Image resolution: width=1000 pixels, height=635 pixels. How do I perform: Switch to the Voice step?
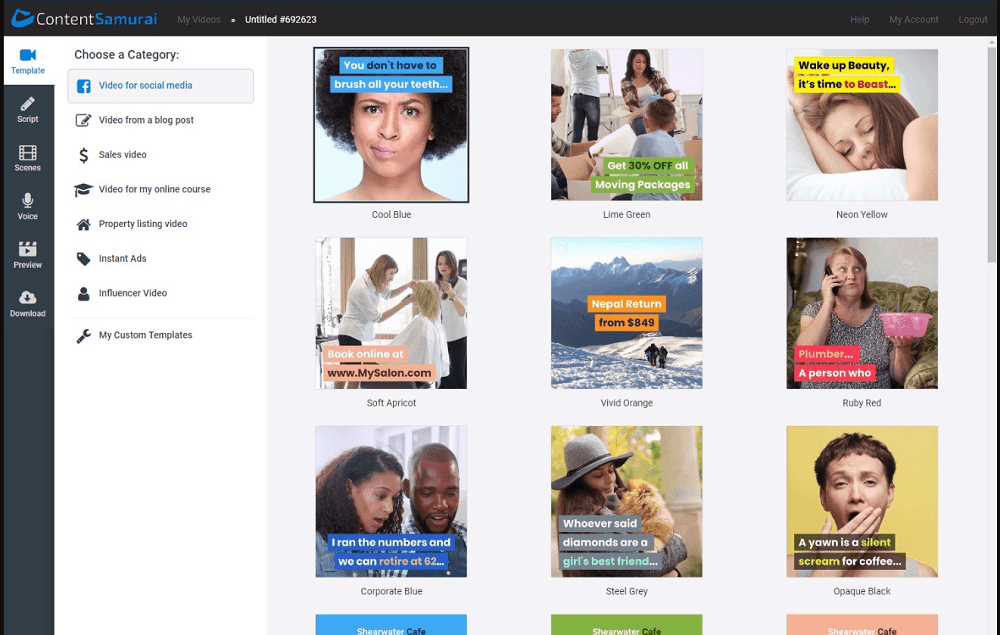coord(27,207)
